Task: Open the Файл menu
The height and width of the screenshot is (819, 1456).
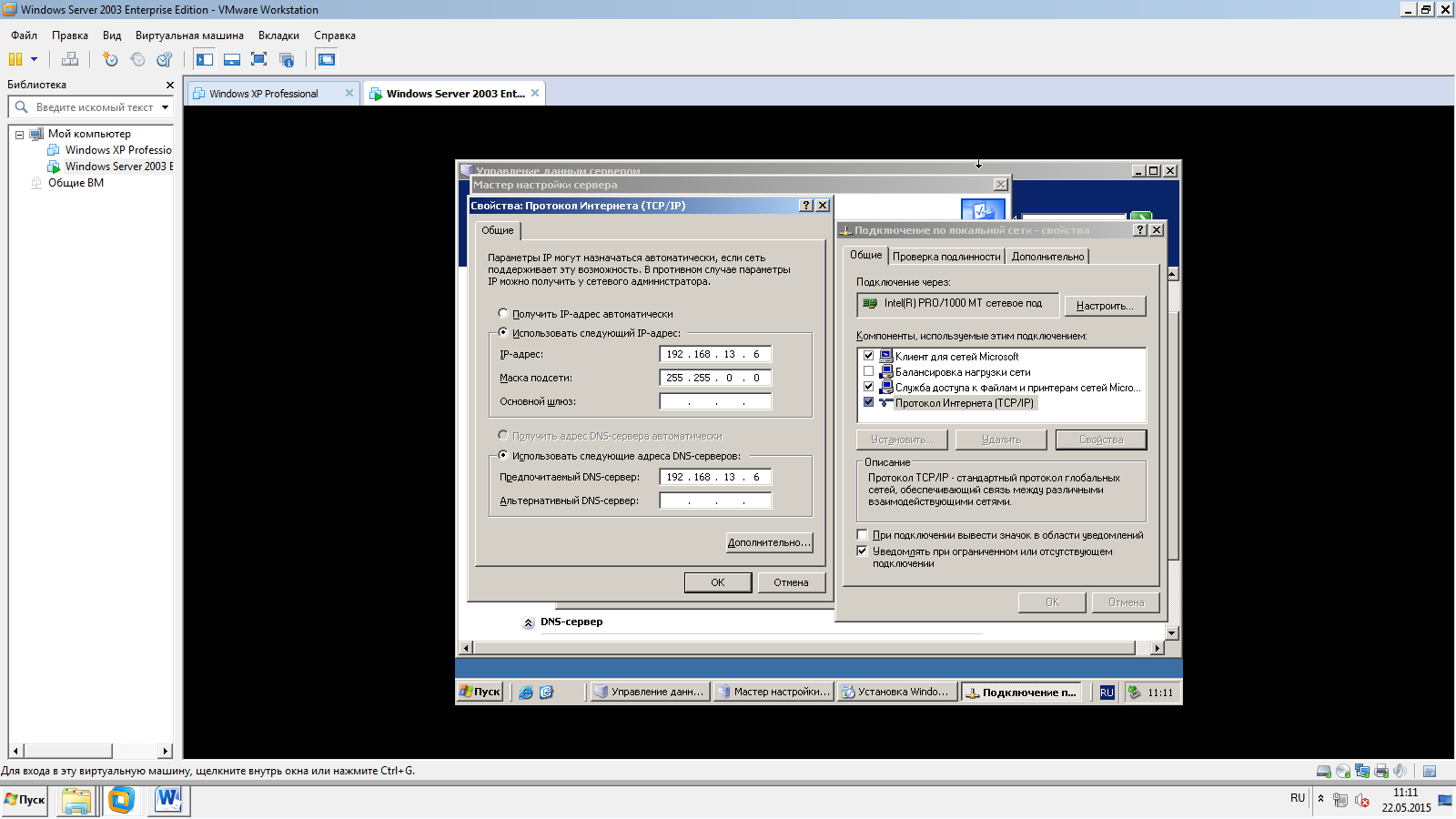Action: (25, 35)
